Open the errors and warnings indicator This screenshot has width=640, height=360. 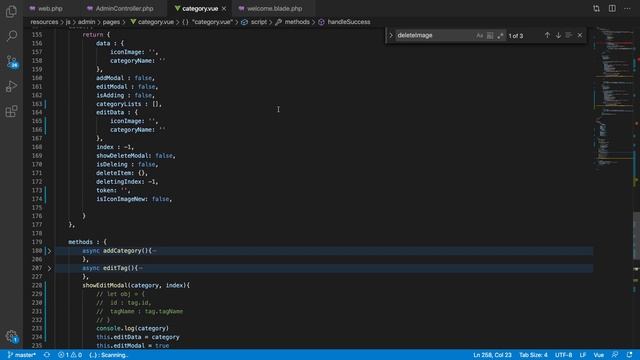[x=70, y=355]
